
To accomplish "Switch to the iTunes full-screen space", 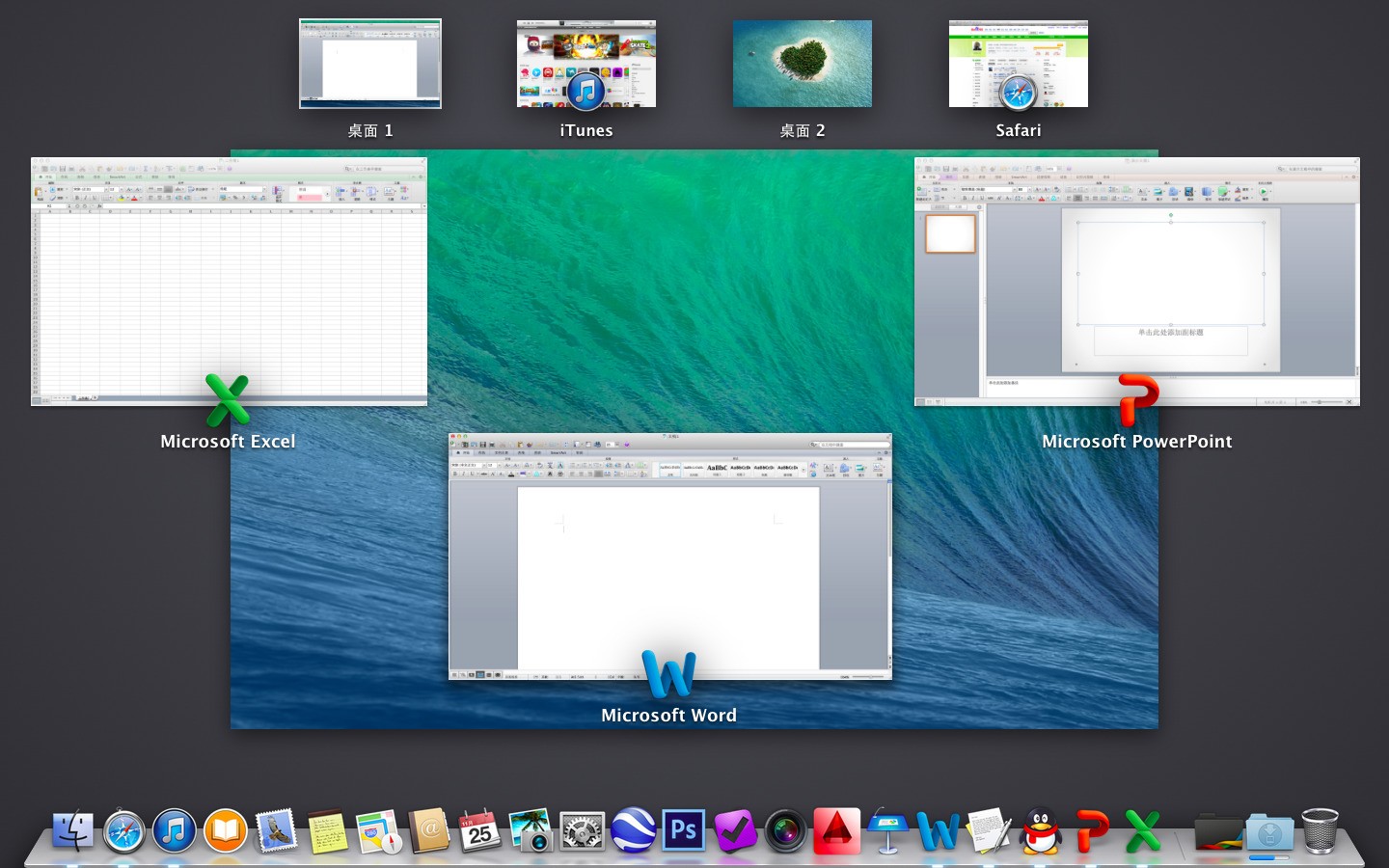I will click(x=586, y=64).
